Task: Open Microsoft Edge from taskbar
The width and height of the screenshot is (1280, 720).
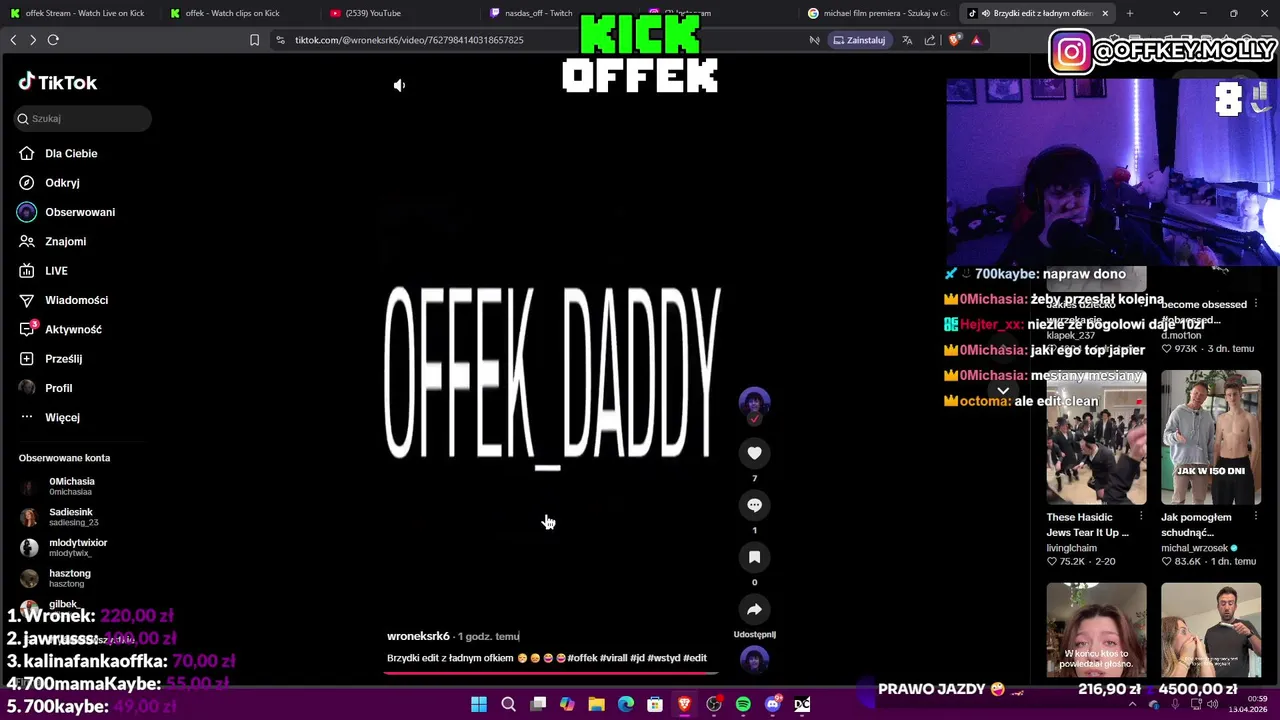Action: tap(626, 704)
